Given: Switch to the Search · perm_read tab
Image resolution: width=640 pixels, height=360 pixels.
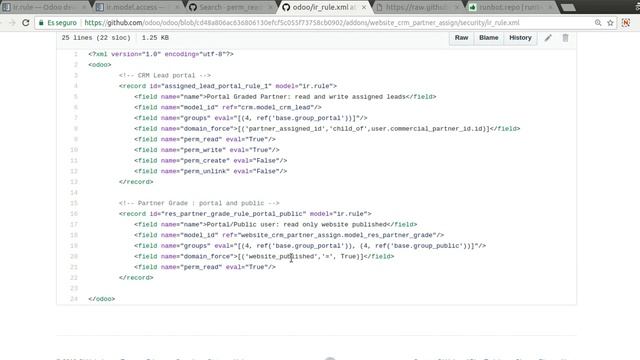Looking at the screenshot, I should [x=231, y=7].
